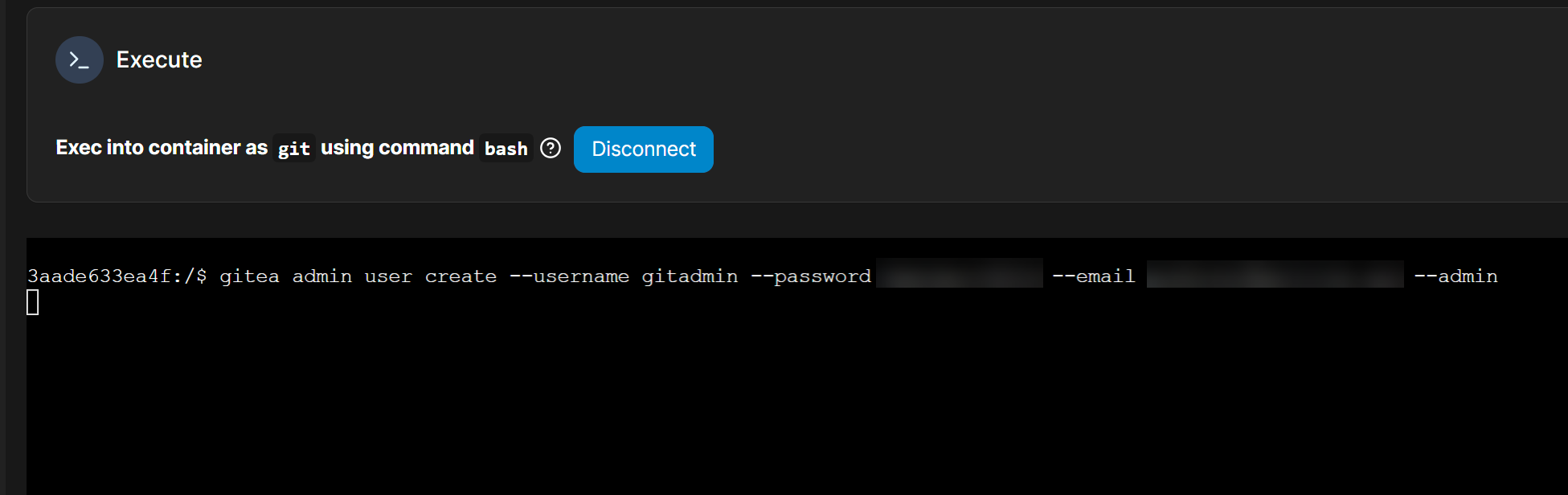Click the "using command" label text
Screen dimensions: 1568x495
click(397, 148)
